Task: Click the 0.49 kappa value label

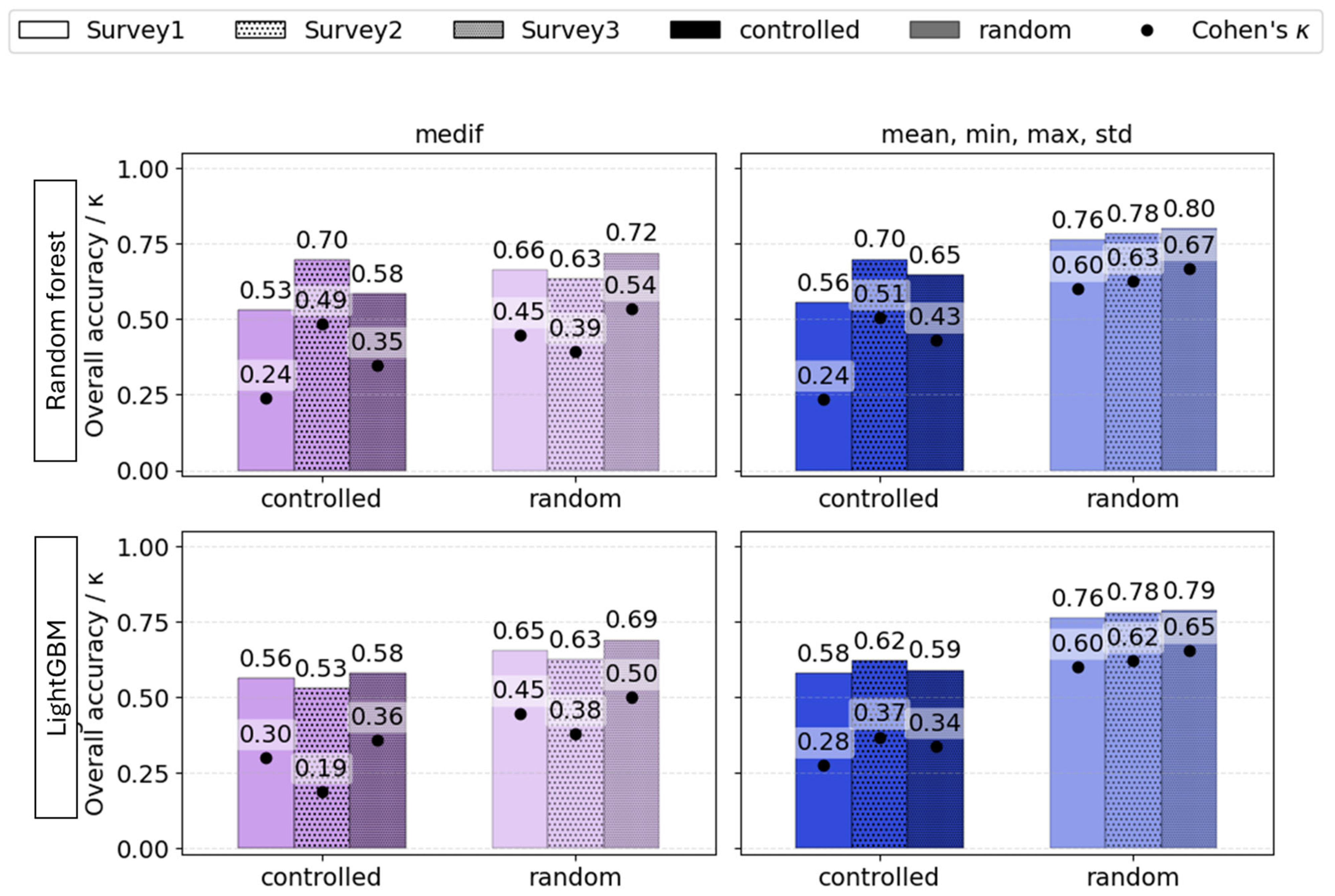Action: click(321, 300)
